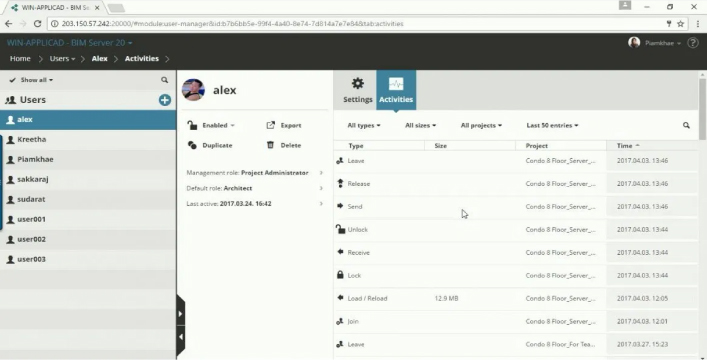Open the Users breadcrumb dropdown

pos(62,59)
